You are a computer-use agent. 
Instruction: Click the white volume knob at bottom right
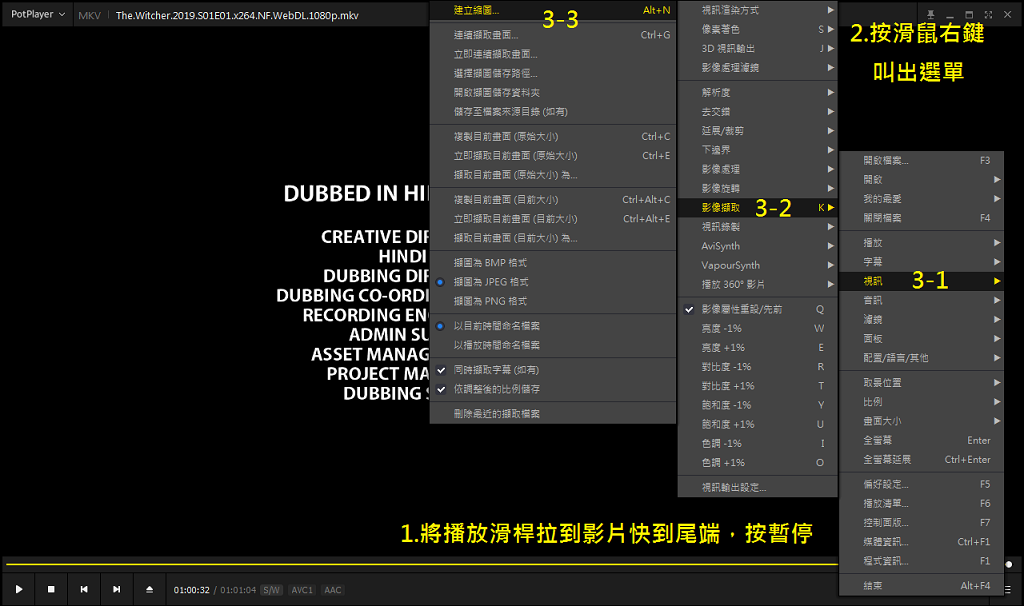(1009, 564)
